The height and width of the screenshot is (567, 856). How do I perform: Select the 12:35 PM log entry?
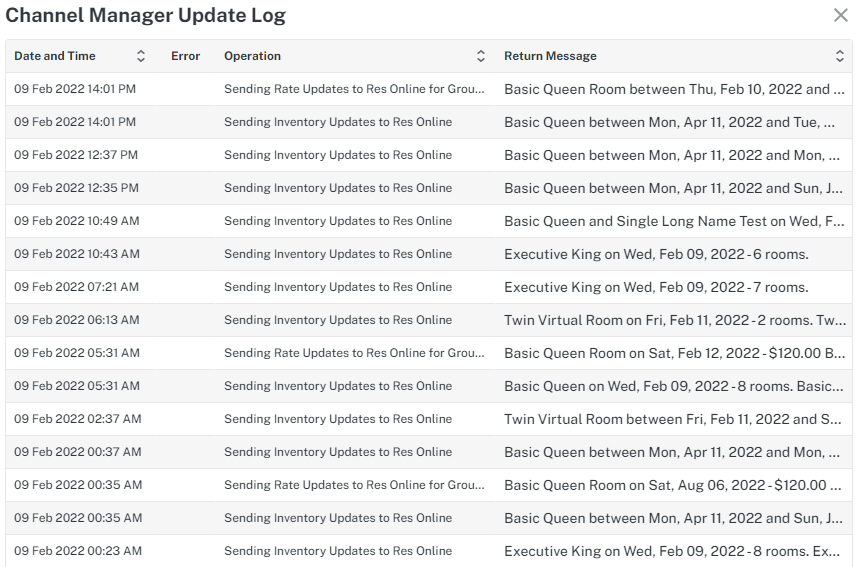pos(429,188)
